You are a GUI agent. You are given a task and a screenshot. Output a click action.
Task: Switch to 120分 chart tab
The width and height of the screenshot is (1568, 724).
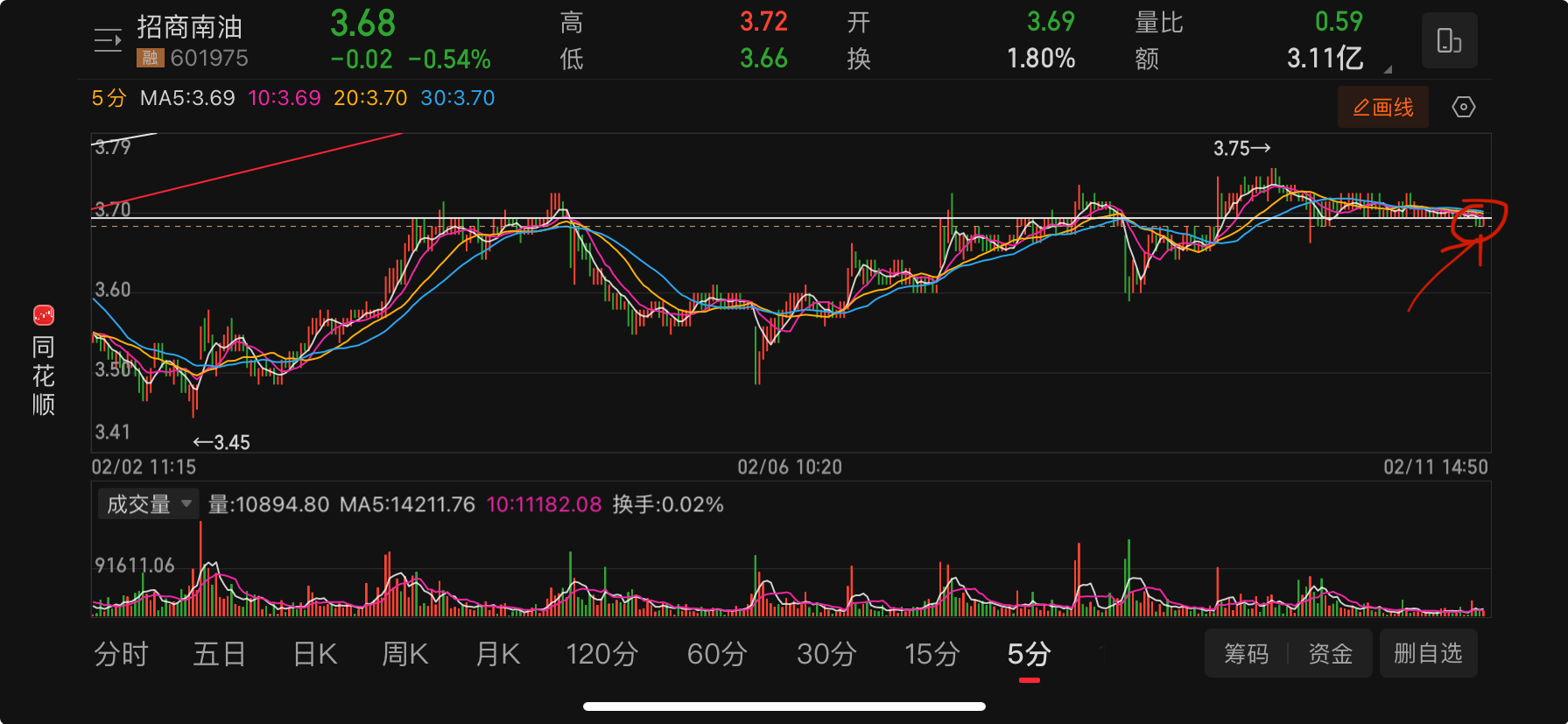pos(601,654)
